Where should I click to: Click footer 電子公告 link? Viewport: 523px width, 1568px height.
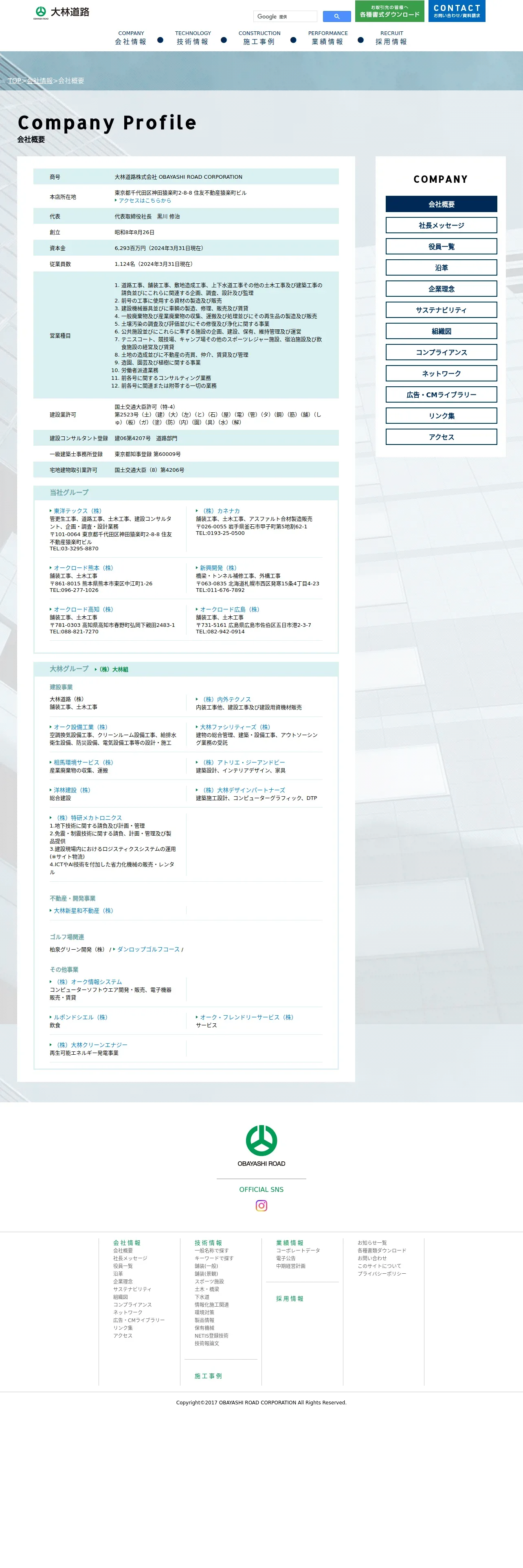[286, 1258]
